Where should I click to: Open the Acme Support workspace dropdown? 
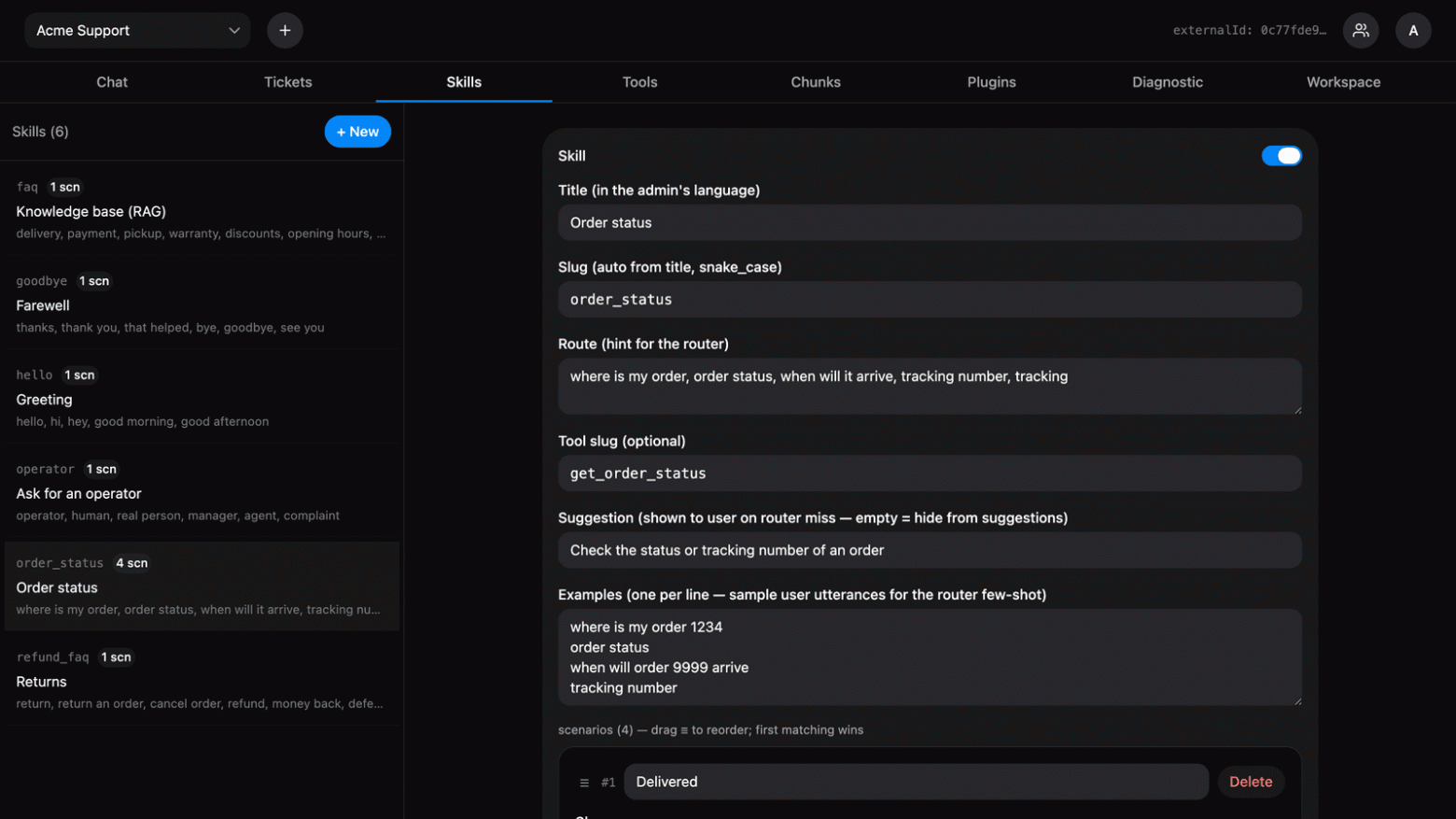click(137, 31)
